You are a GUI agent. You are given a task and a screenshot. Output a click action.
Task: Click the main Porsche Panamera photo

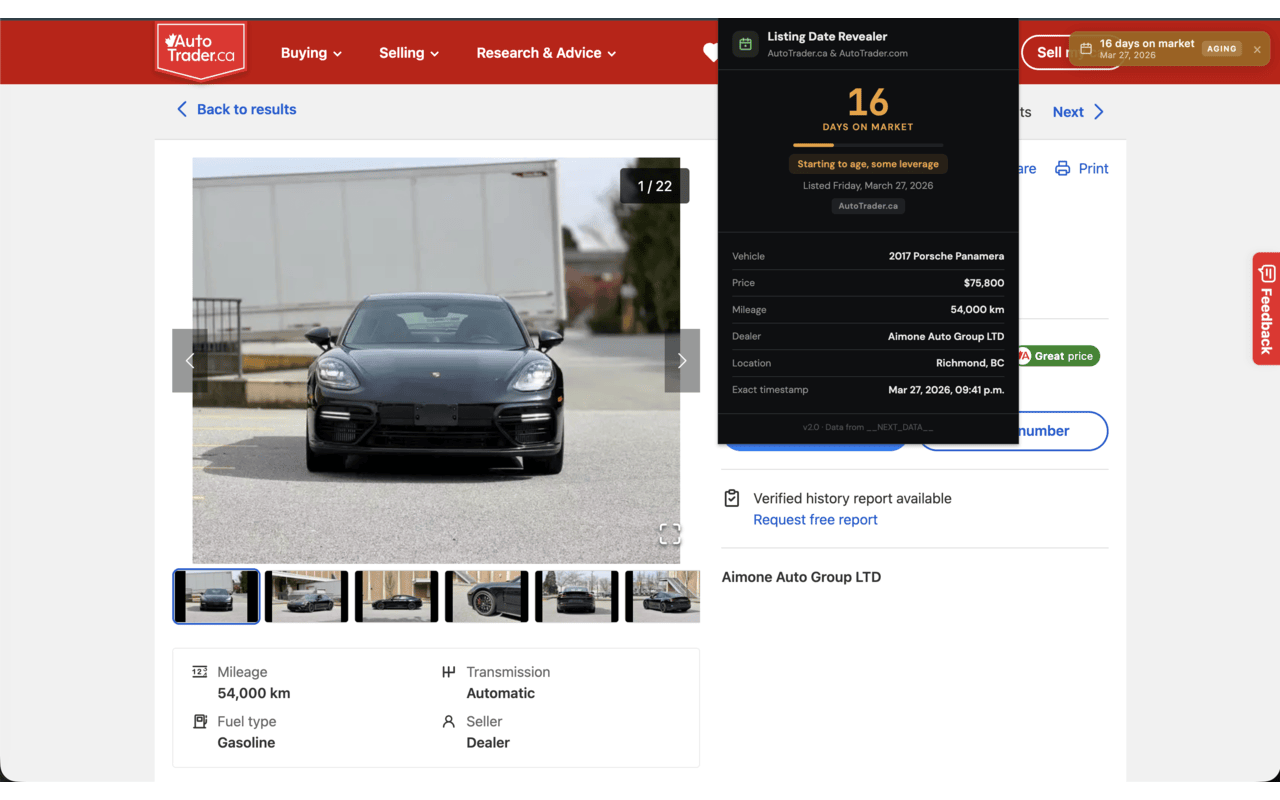click(436, 360)
